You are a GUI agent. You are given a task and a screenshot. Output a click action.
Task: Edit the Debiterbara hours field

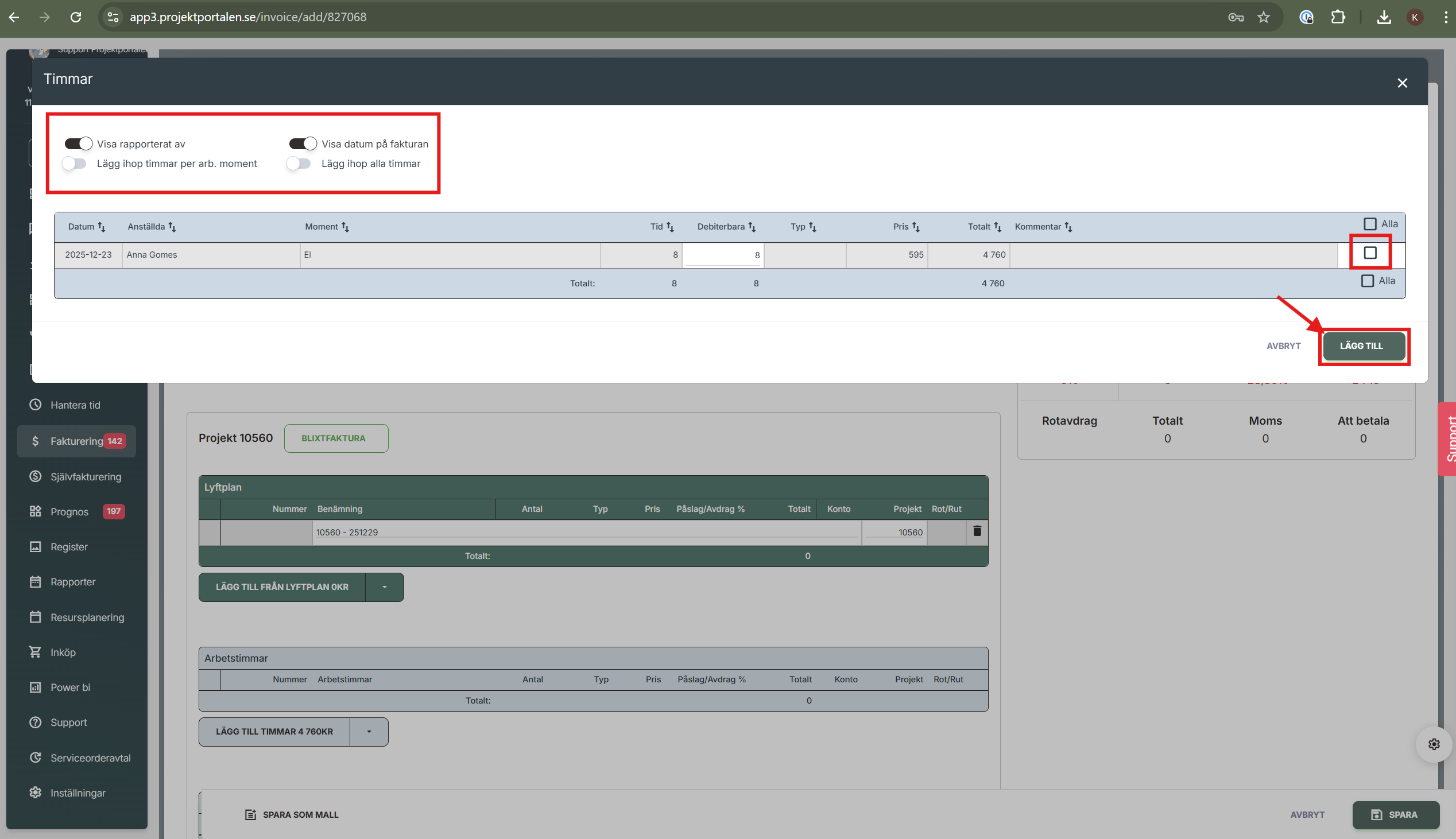click(x=722, y=255)
